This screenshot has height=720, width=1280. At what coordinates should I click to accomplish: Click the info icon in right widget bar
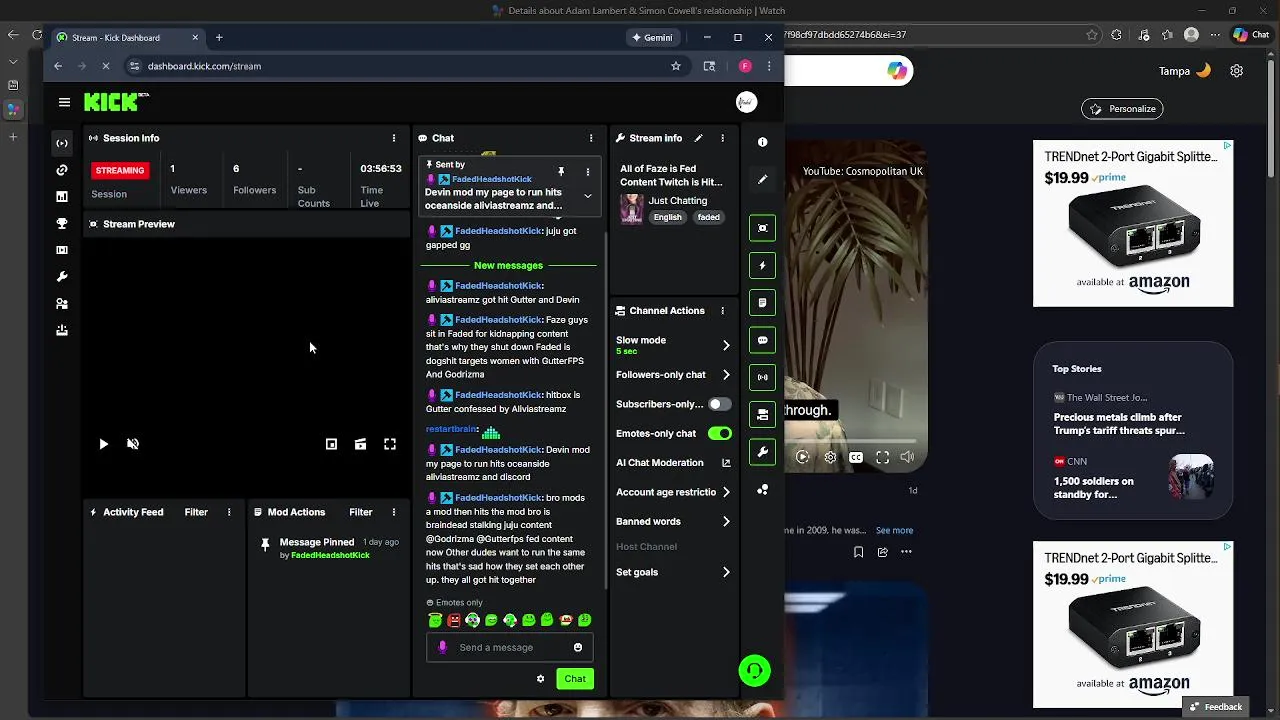(762, 142)
